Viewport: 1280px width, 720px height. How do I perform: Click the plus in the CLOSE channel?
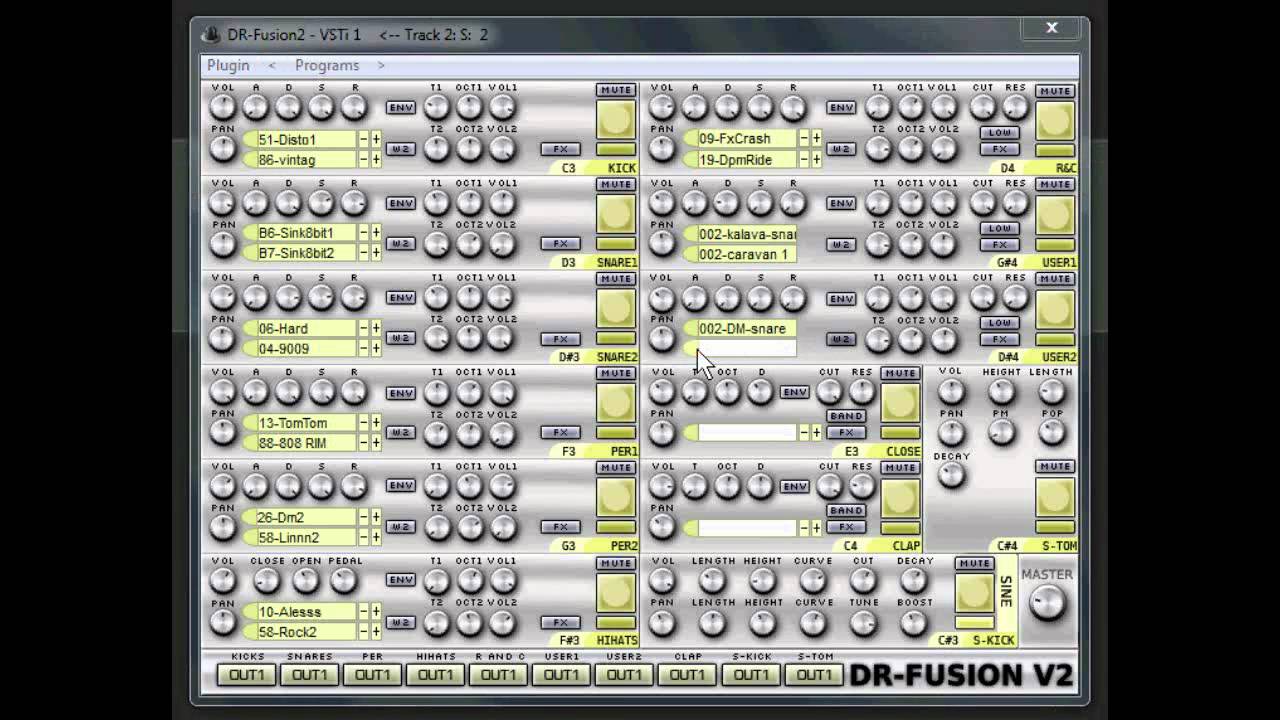[x=816, y=432]
